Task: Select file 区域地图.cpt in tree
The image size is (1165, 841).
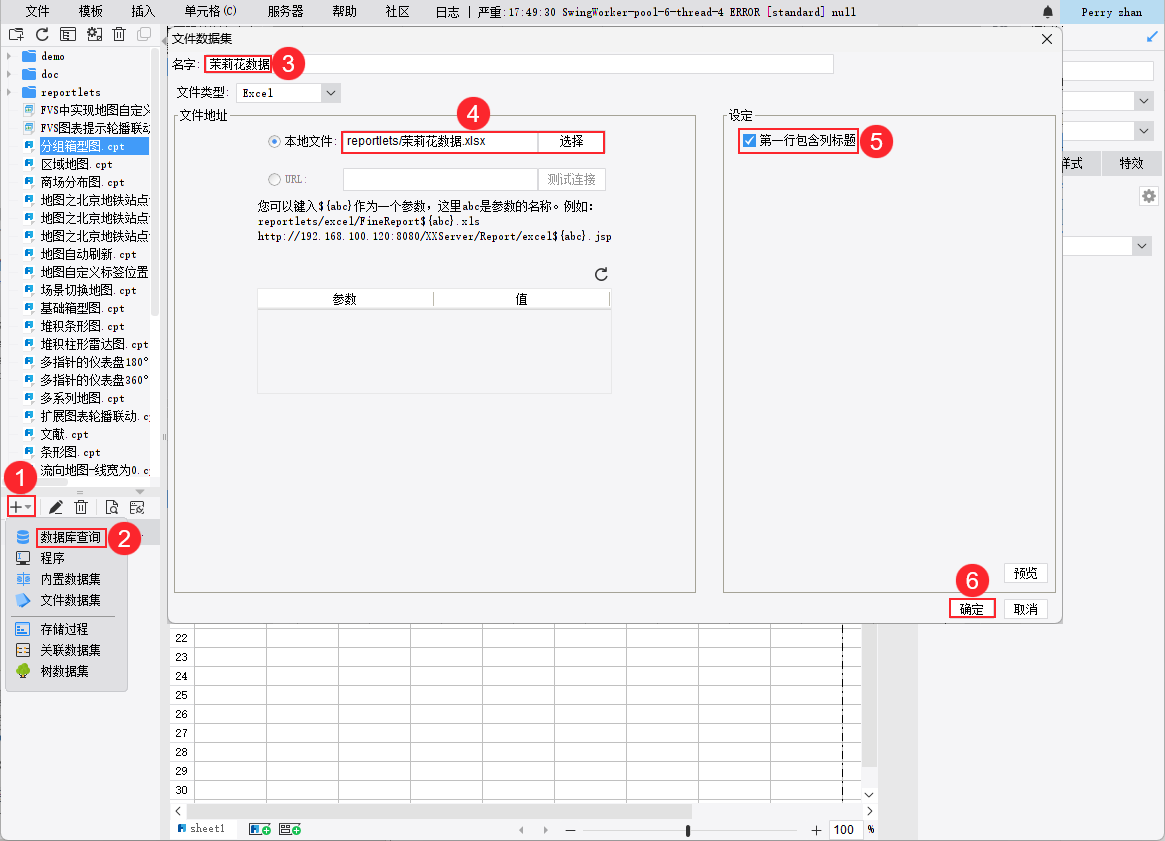Action: (x=77, y=164)
